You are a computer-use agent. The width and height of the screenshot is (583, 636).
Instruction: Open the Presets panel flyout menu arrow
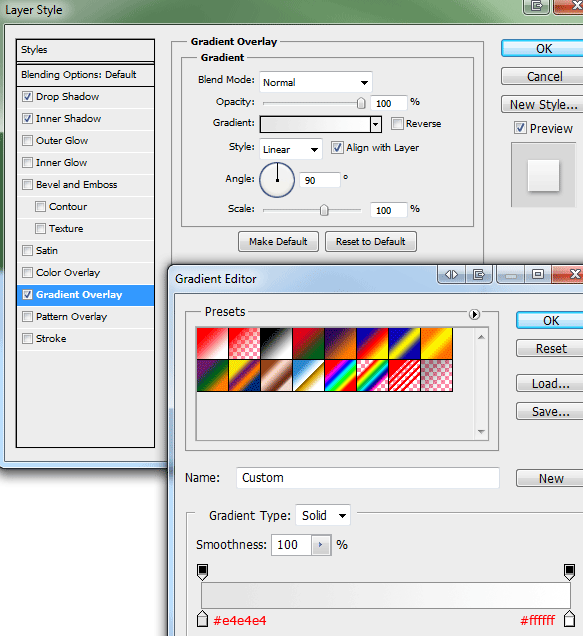click(x=474, y=314)
